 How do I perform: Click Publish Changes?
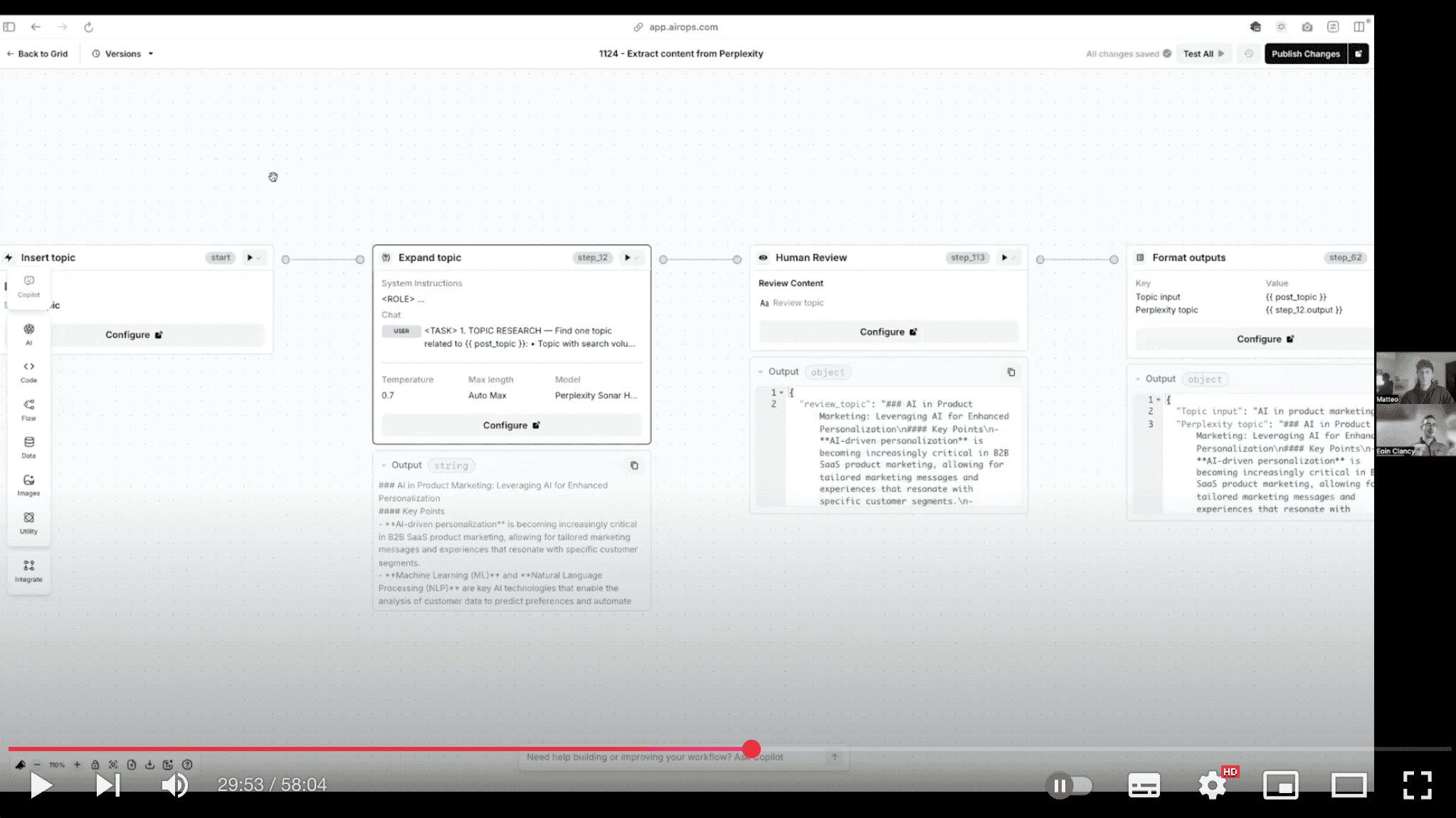tap(1306, 53)
